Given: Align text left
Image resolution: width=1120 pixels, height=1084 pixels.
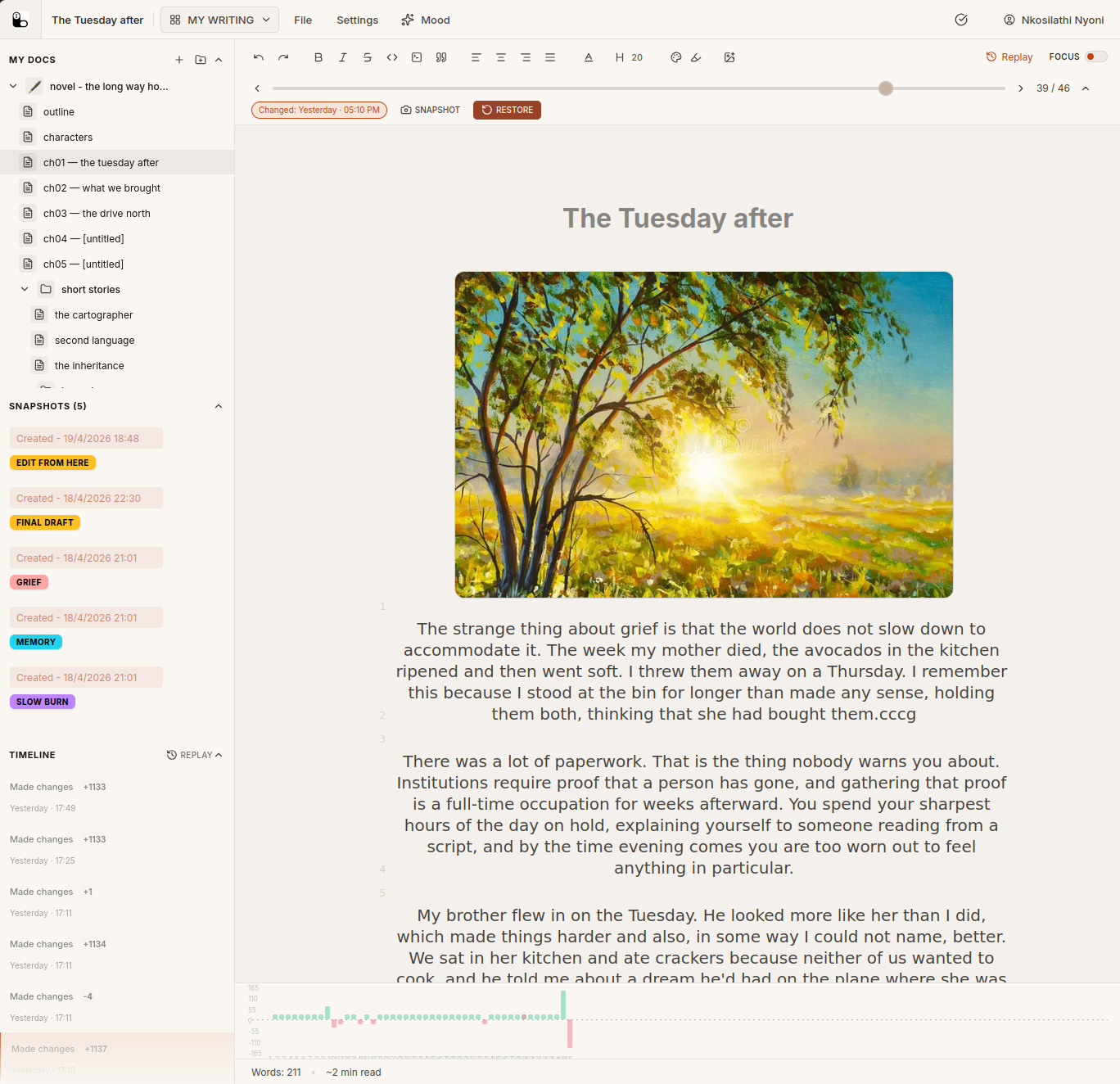Looking at the screenshot, I should click(x=476, y=57).
